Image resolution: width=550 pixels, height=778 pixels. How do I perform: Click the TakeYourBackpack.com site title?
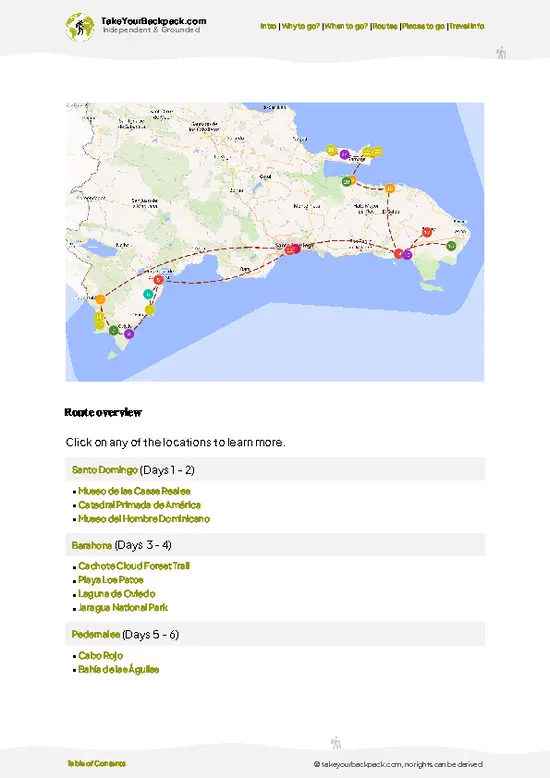coord(153,21)
